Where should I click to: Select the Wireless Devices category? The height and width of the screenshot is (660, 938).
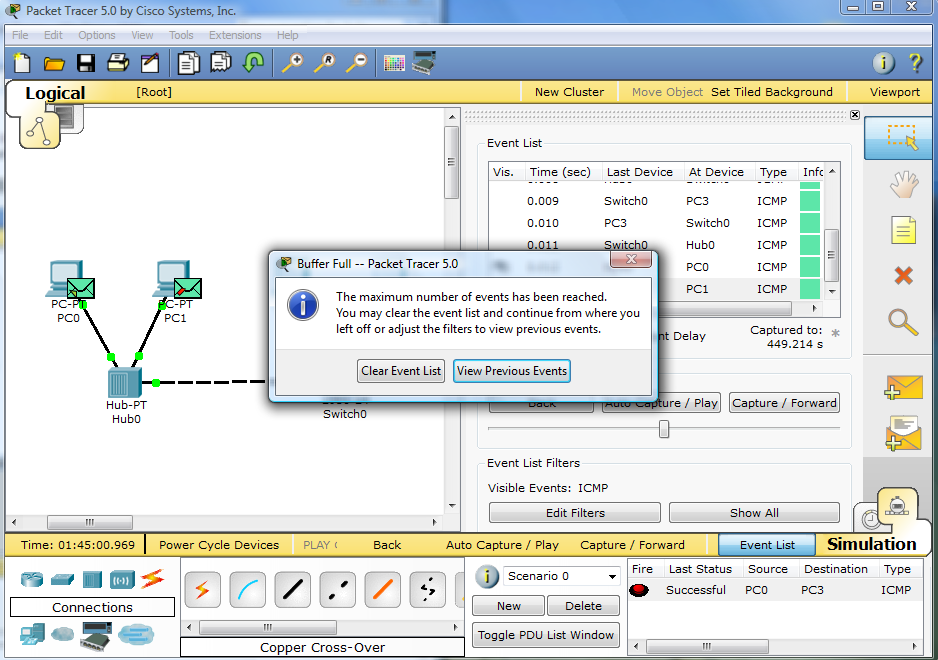122,579
